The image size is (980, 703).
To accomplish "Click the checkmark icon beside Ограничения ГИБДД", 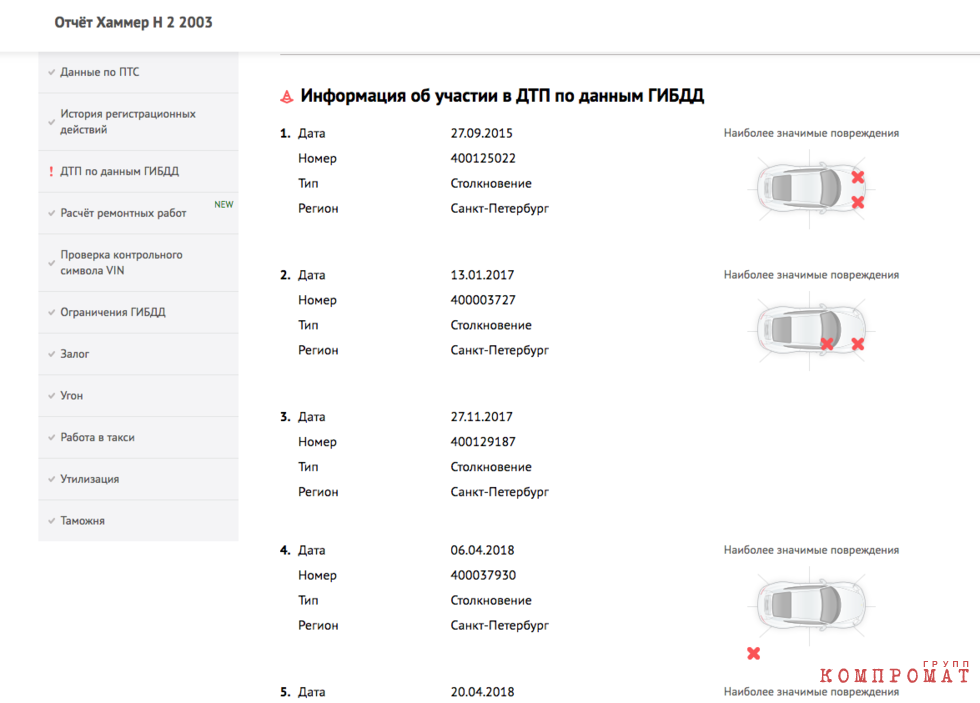I will click(51, 312).
